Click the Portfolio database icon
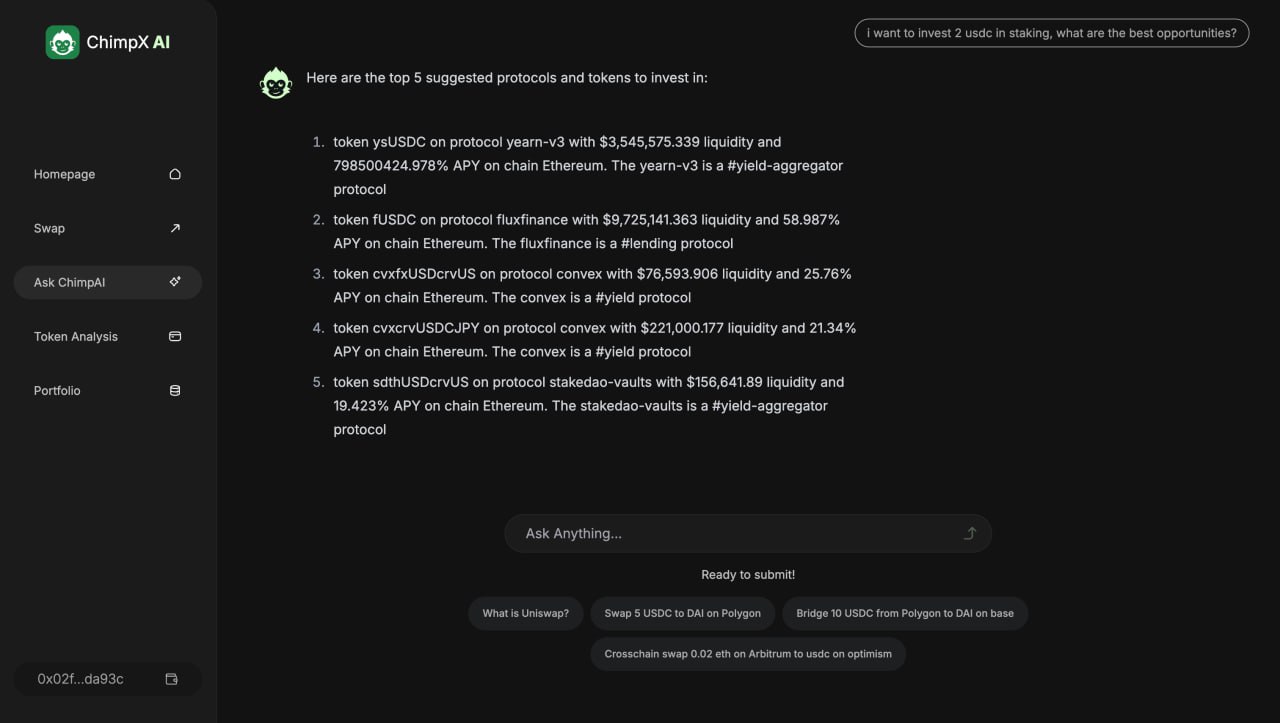Image resolution: width=1280 pixels, height=723 pixels. [x=175, y=391]
